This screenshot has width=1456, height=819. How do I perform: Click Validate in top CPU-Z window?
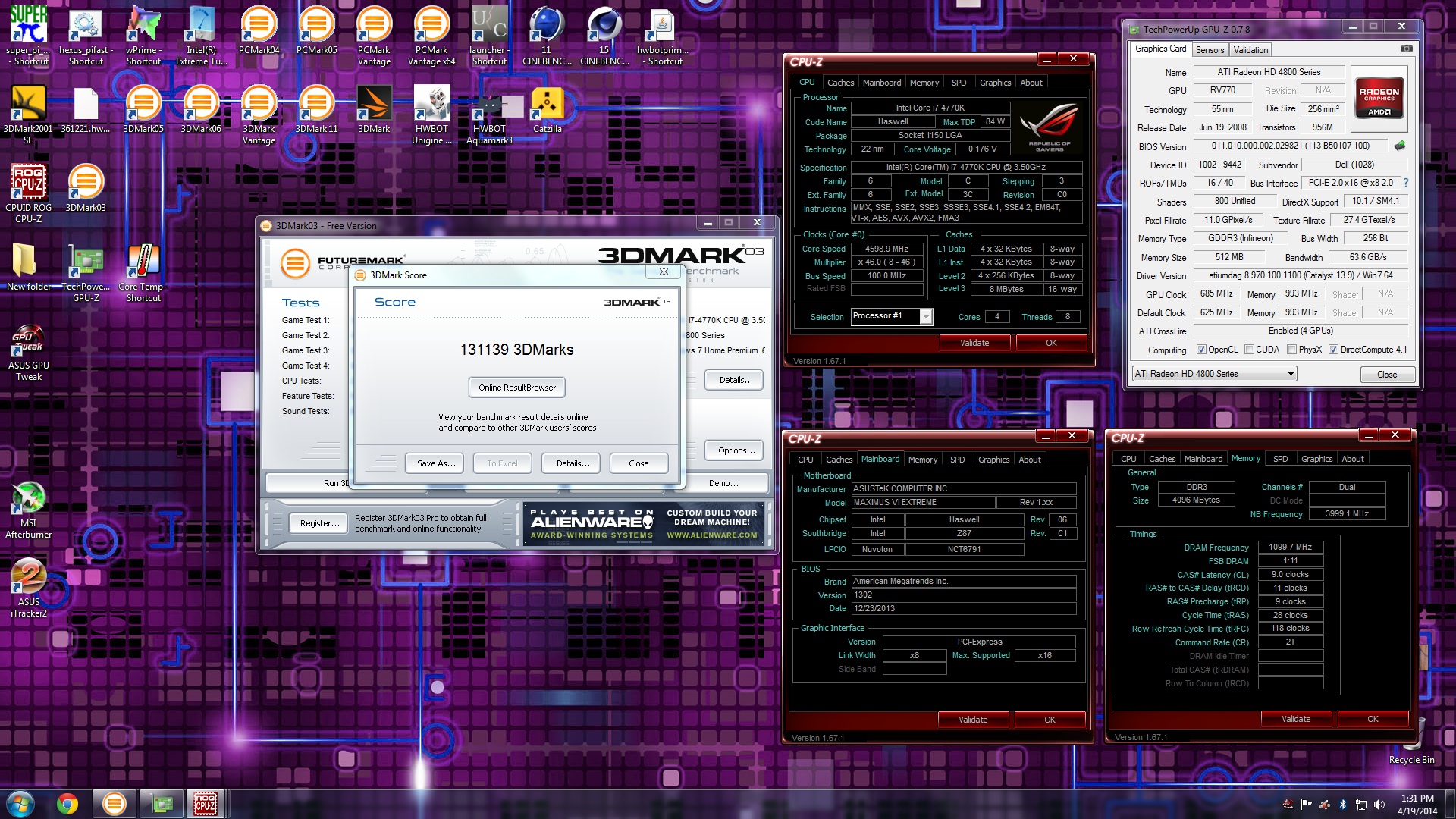point(974,343)
